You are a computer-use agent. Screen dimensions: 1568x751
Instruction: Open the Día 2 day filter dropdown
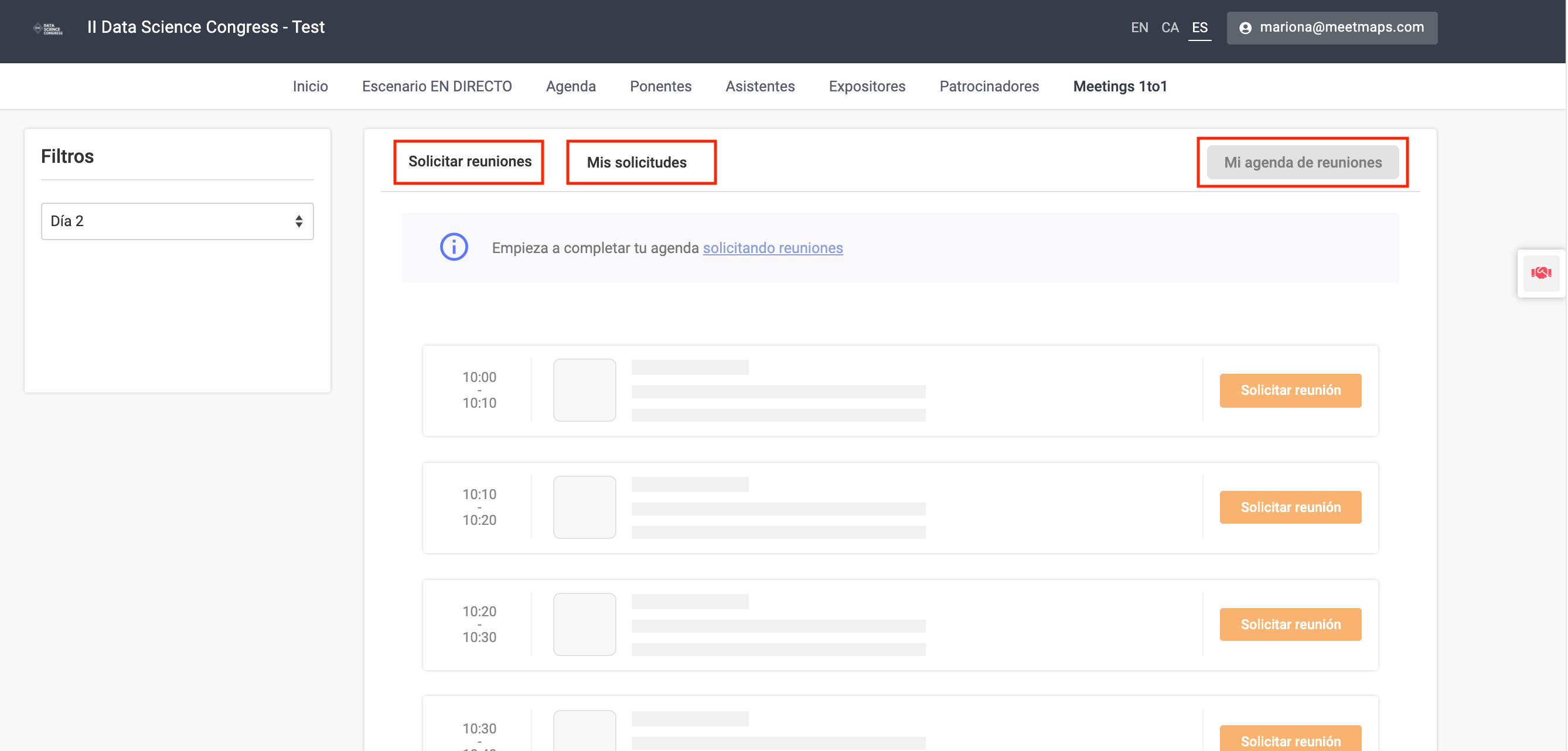point(177,221)
